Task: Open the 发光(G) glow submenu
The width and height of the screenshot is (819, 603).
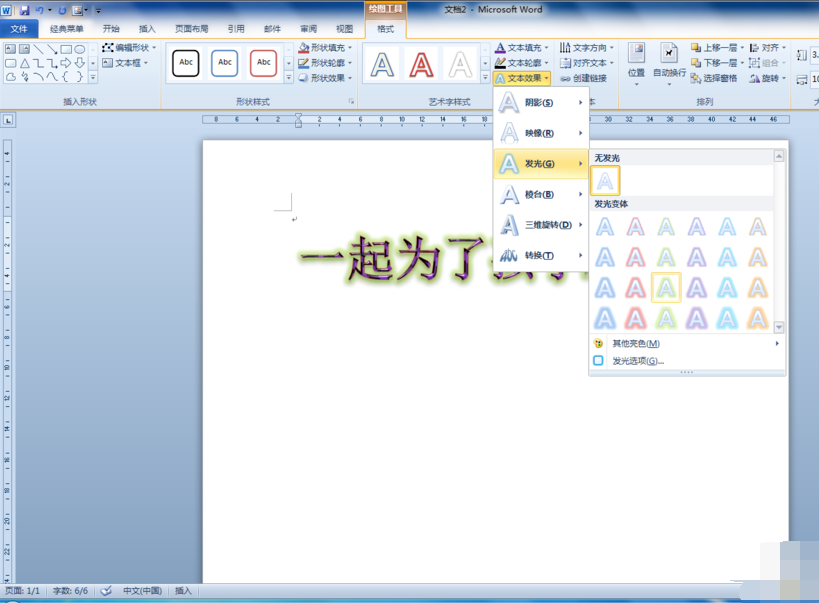Action: (541, 164)
